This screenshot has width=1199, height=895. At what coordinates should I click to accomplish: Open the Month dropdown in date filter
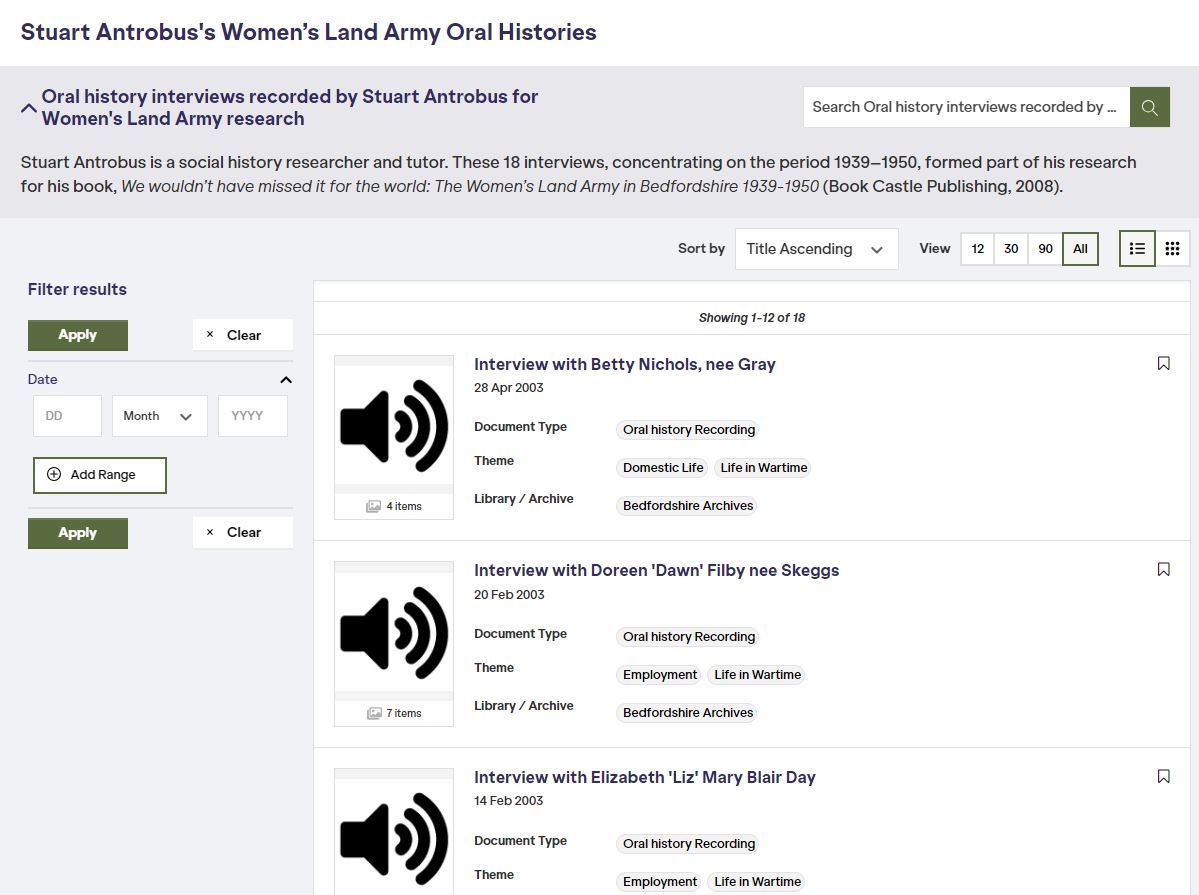159,416
